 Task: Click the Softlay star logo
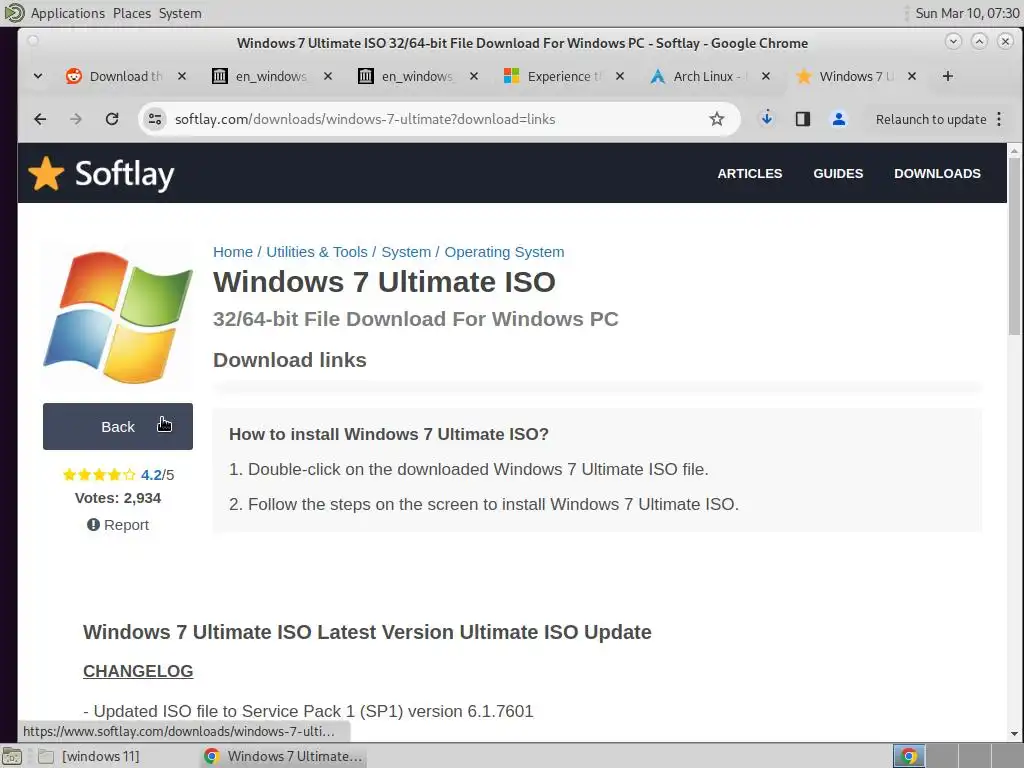(x=46, y=173)
